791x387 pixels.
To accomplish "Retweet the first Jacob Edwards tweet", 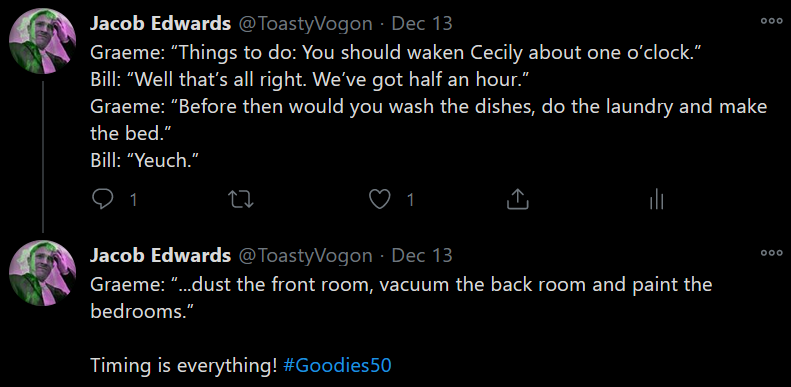I will pos(241,200).
